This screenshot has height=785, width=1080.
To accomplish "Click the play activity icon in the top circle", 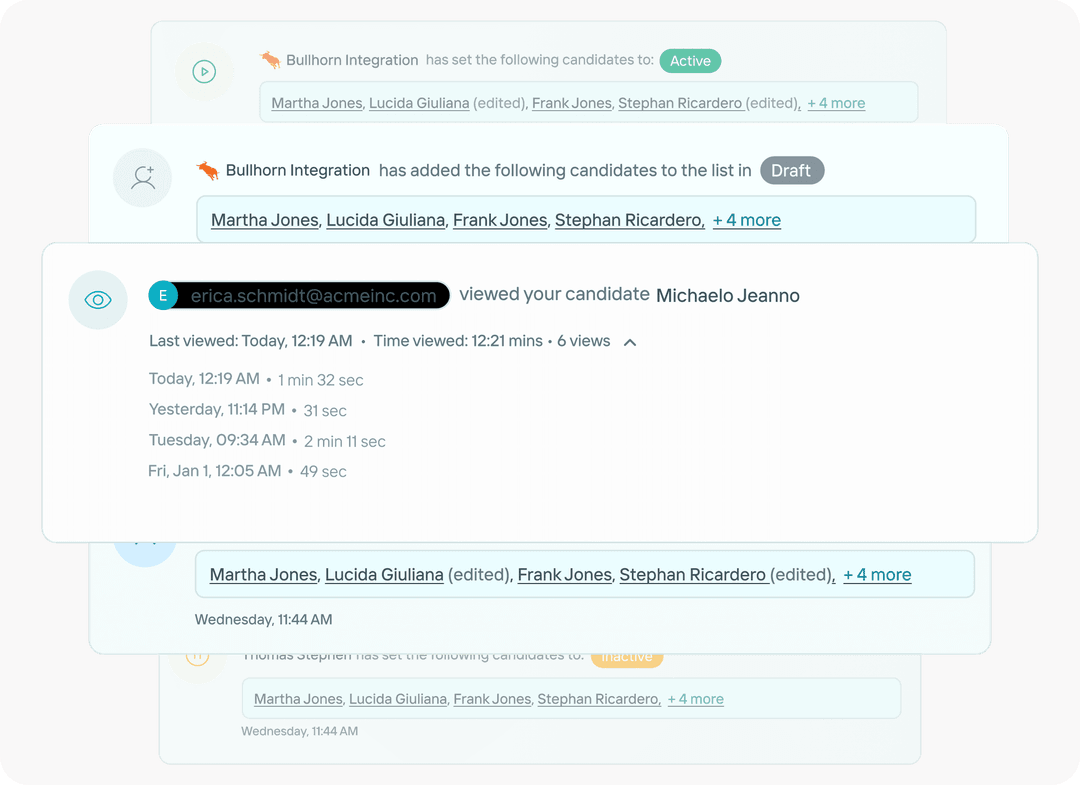I will point(204,71).
